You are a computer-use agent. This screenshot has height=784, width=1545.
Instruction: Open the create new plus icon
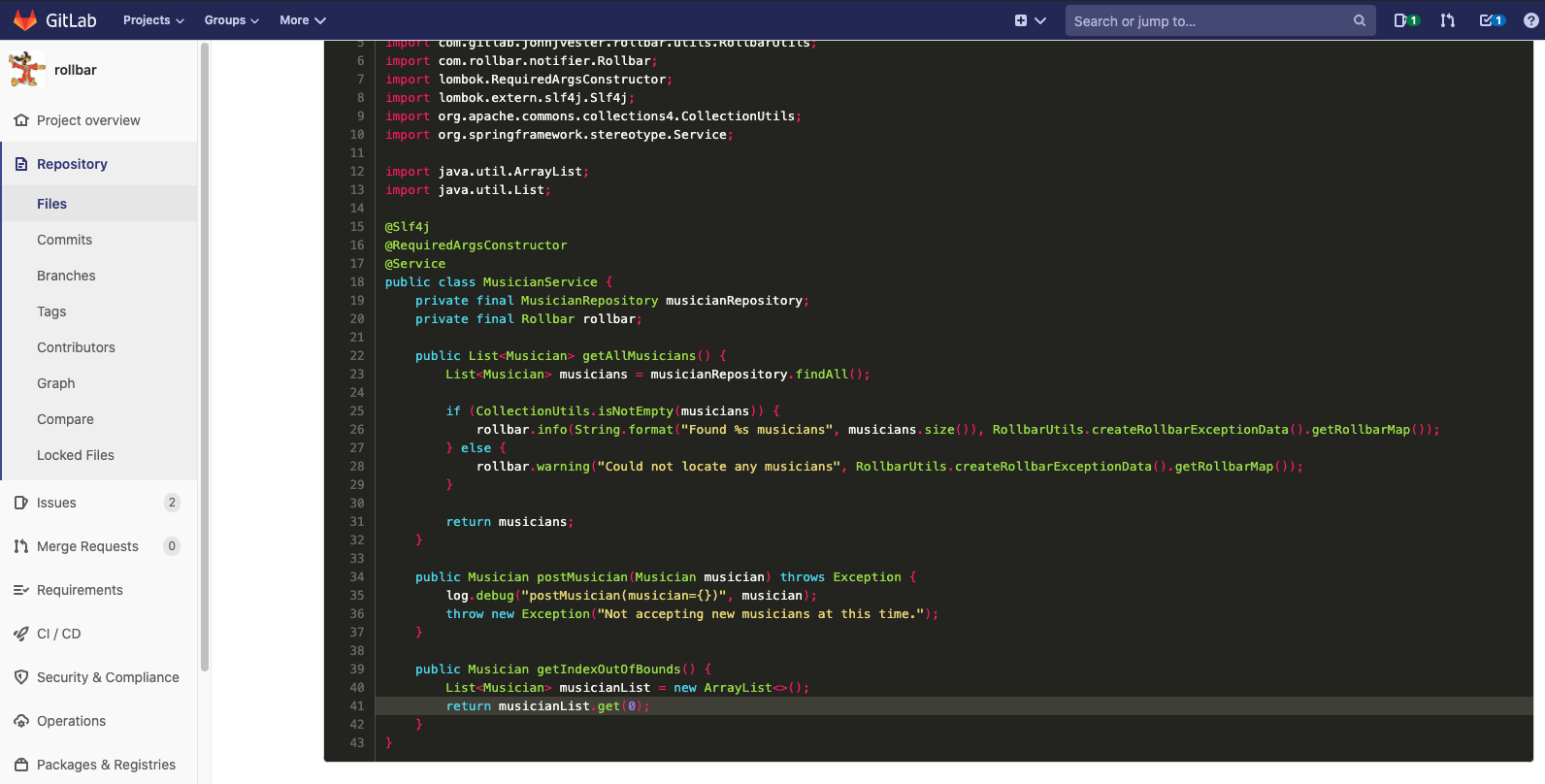[1021, 20]
